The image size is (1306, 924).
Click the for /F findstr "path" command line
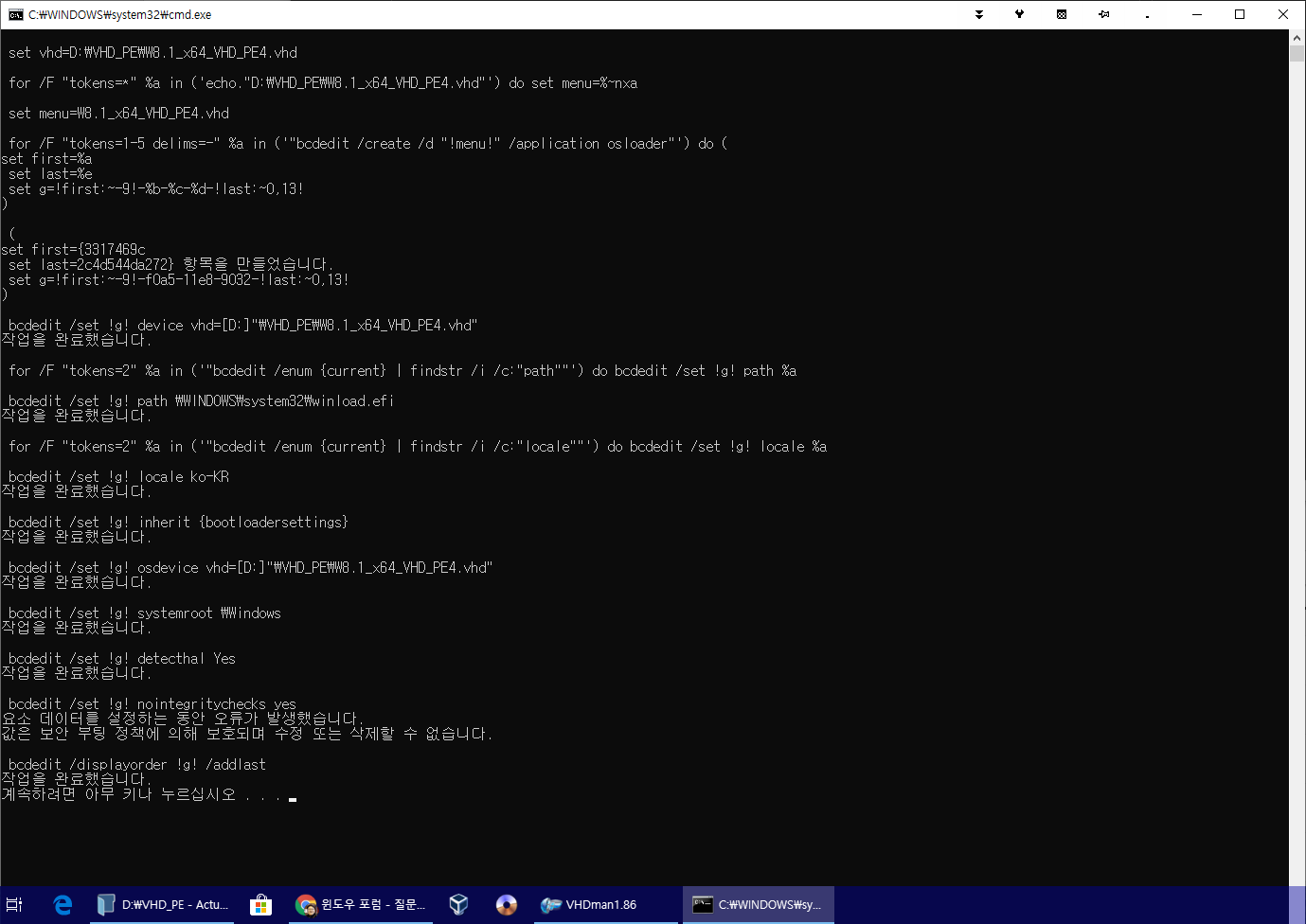tap(403, 371)
